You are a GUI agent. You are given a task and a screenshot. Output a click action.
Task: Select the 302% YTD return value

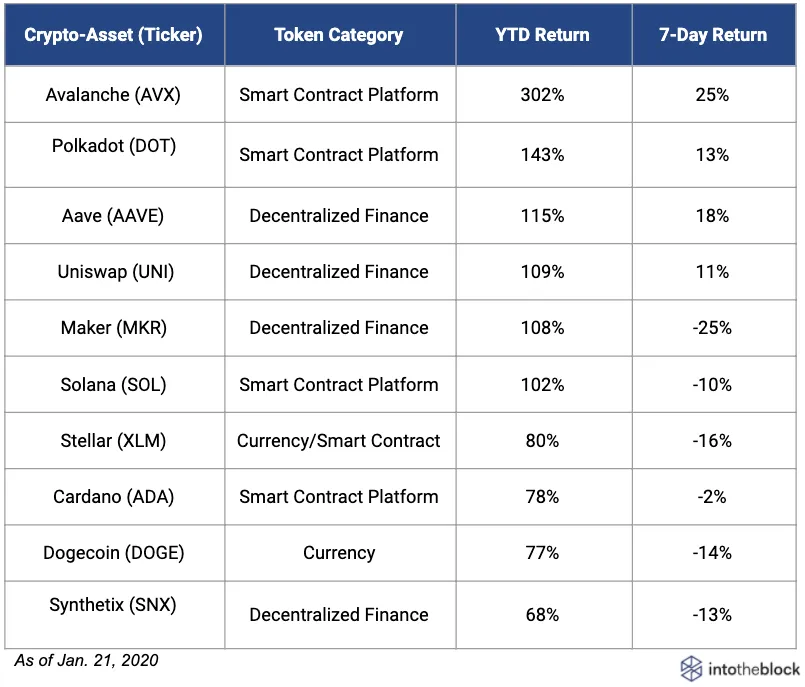pos(543,94)
